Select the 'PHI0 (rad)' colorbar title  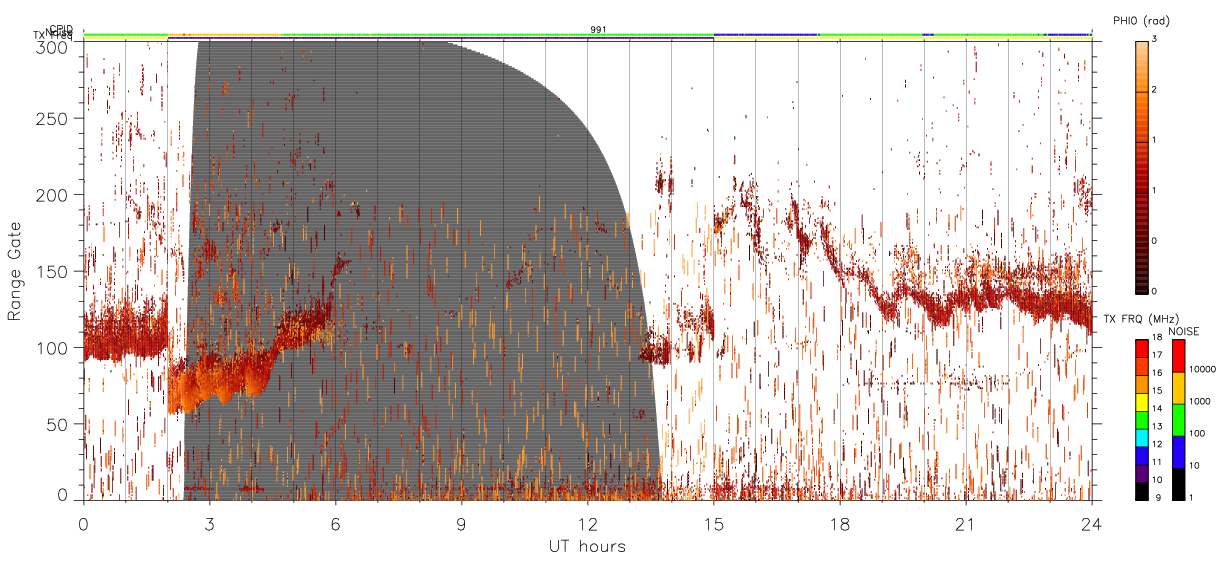1141,21
